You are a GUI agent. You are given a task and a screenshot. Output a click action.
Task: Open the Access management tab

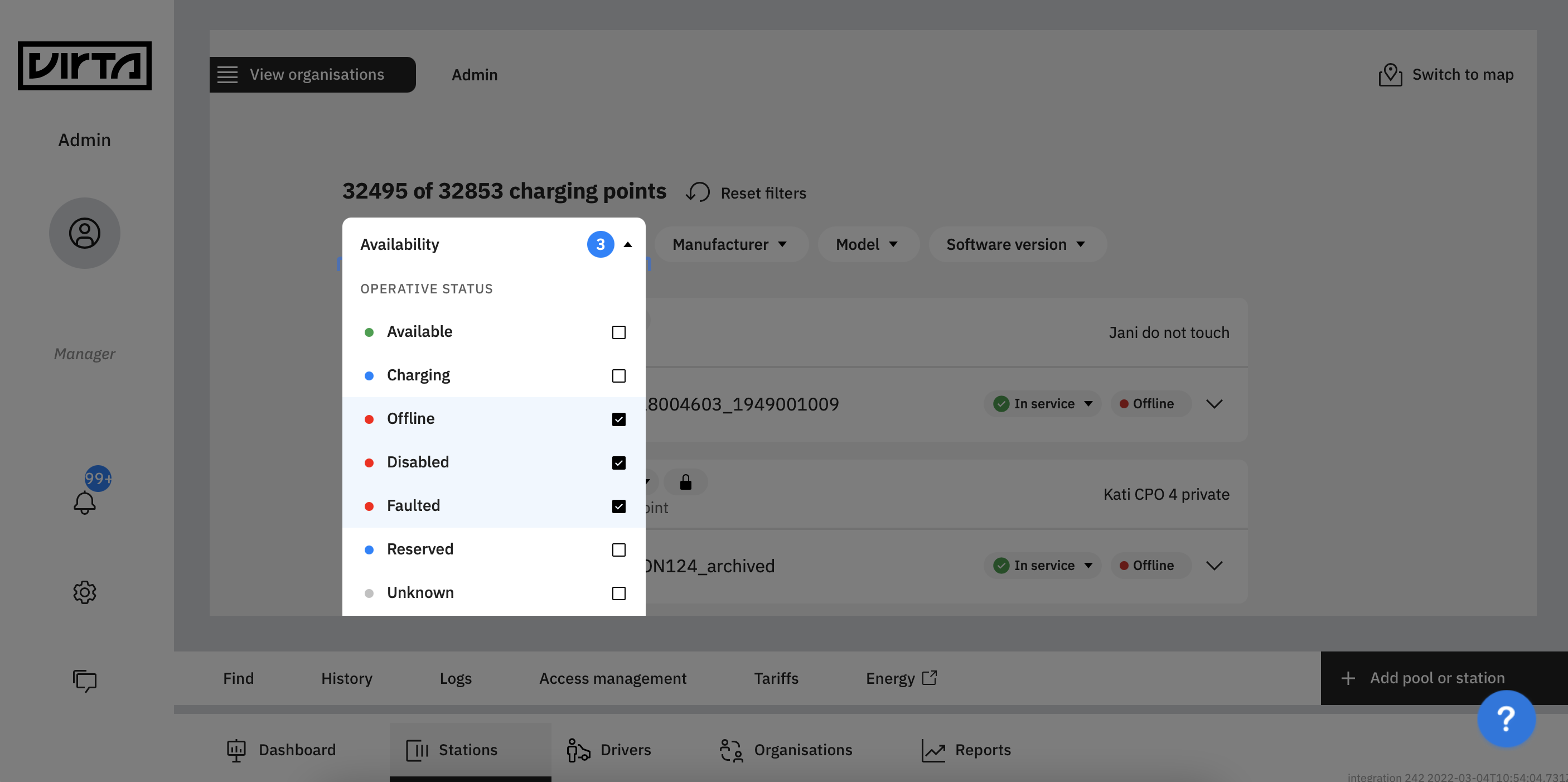click(612, 678)
